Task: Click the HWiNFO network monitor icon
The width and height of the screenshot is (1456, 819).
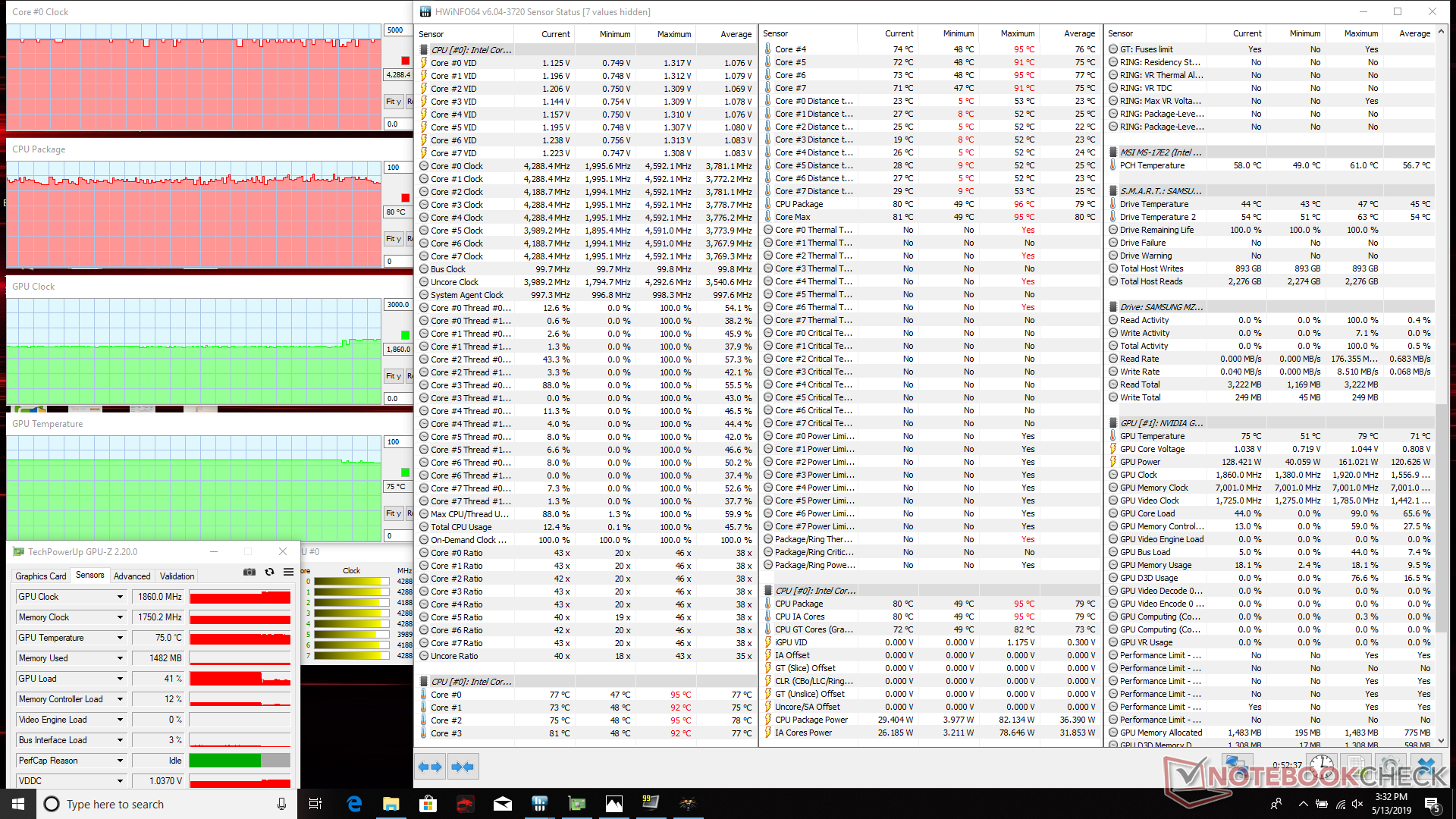Action: (x=1236, y=764)
